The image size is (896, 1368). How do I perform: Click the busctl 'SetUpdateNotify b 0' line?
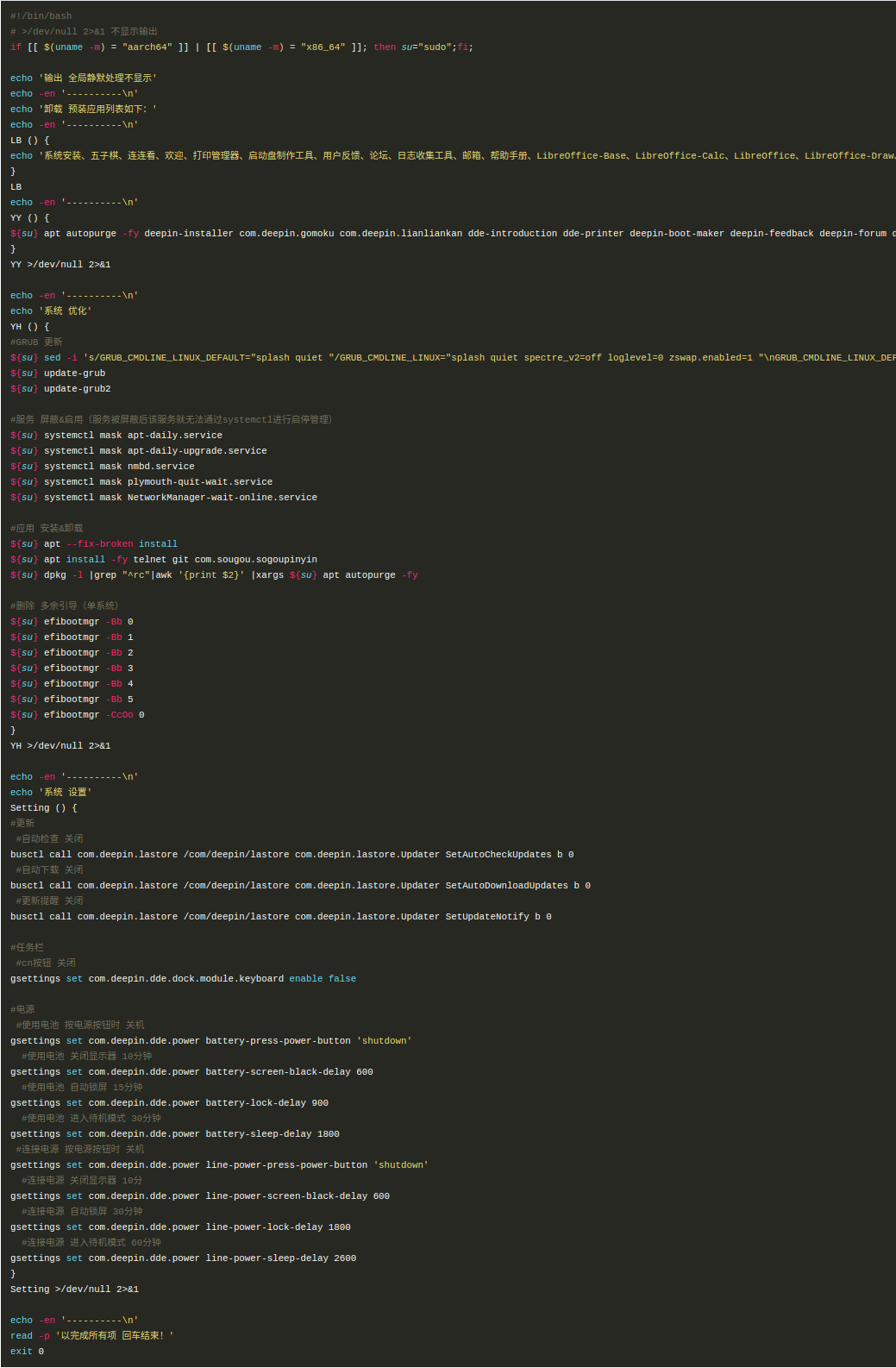(x=281, y=917)
